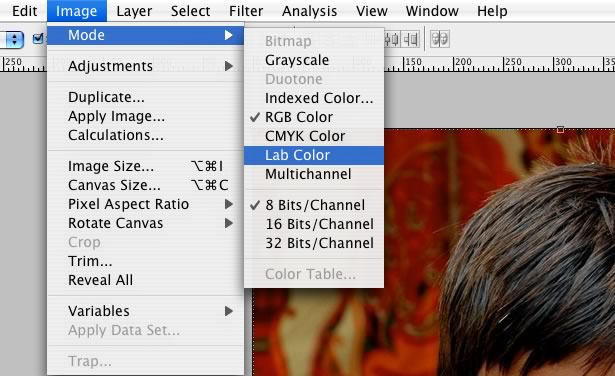The image size is (615, 376).
Task: Switch image mode to Grayscale
Action: point(314,60)
